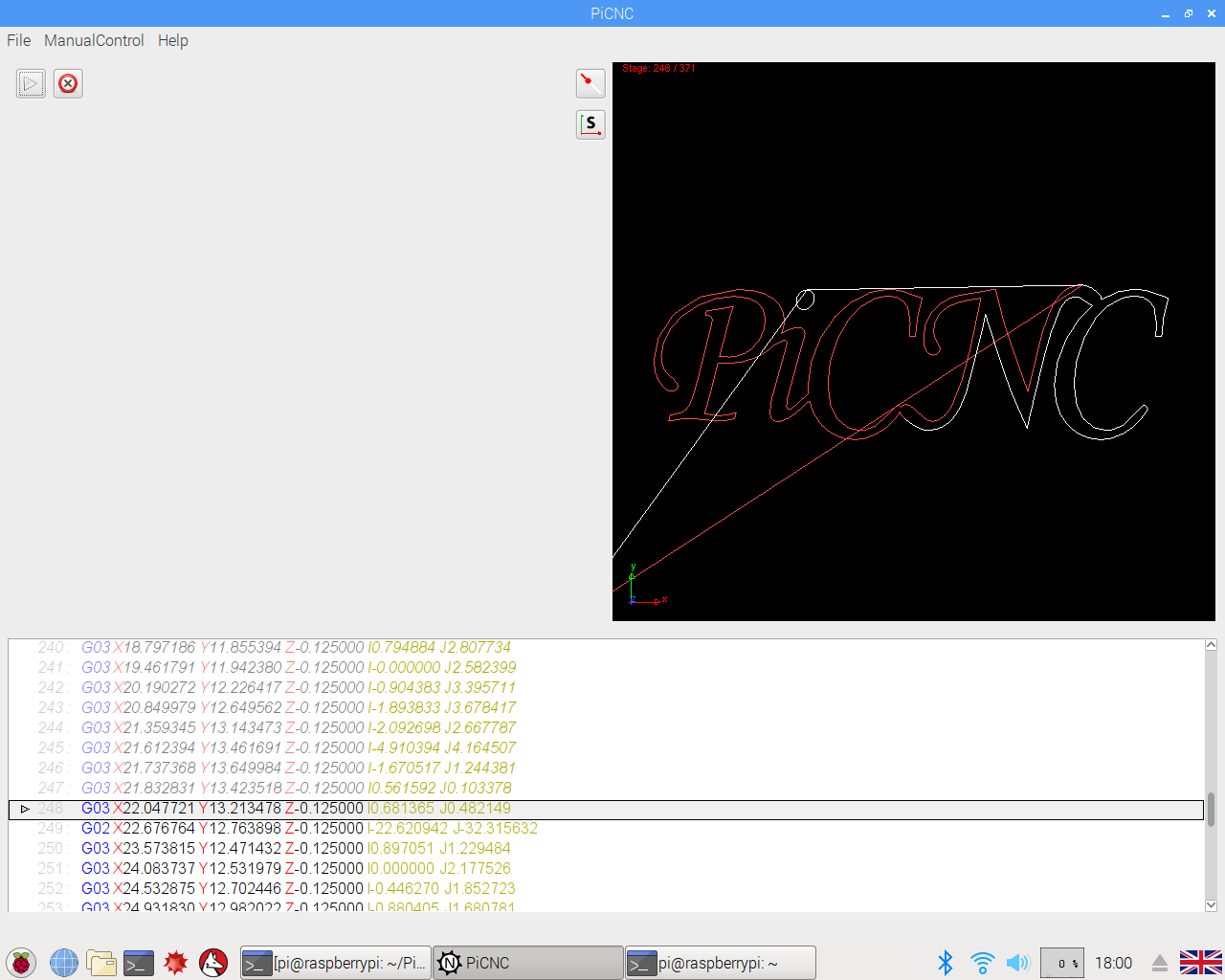Click the G-code list scrollbar thumb

click(x=1211, y=810)
